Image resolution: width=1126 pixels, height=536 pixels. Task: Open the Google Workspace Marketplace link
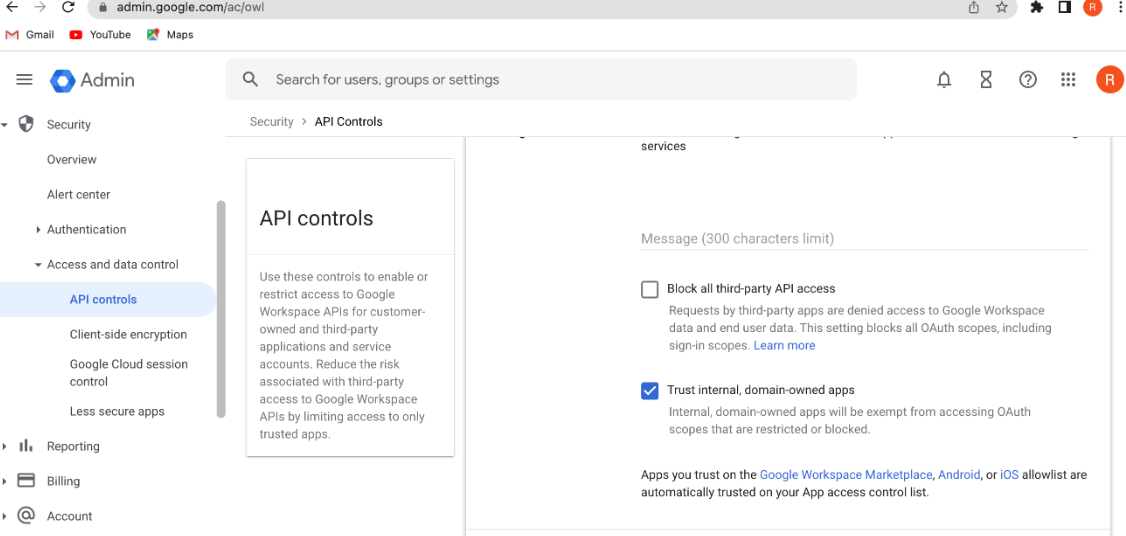846,475
